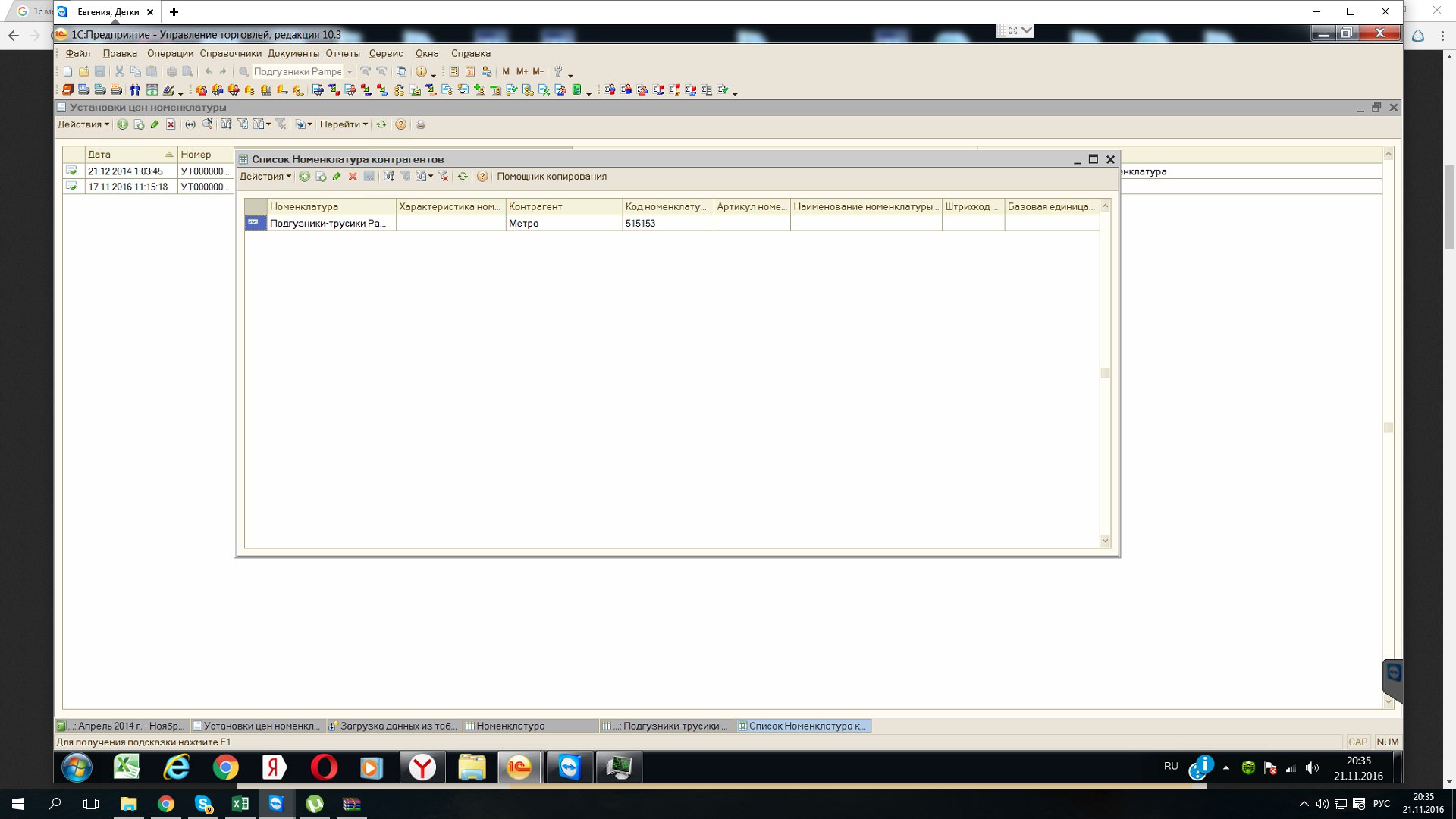The width and height of the screenshot is (1456, 819).
Task: Click the pencil edit icon in Установки цен toolbar
Action: [x=155, y=124]
